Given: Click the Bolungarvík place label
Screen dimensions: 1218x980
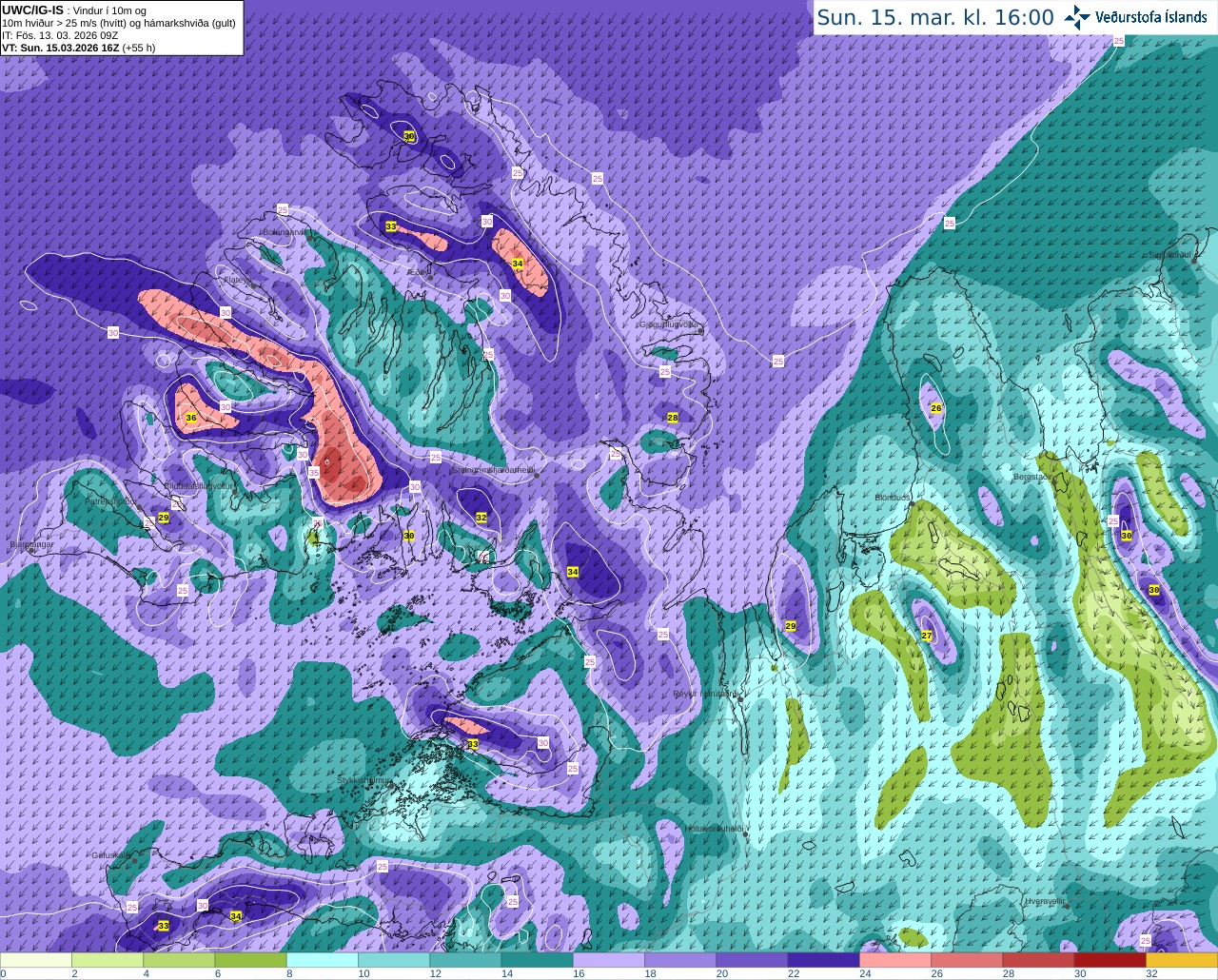Looking at the screenshot, I should (x=285, y=231).
